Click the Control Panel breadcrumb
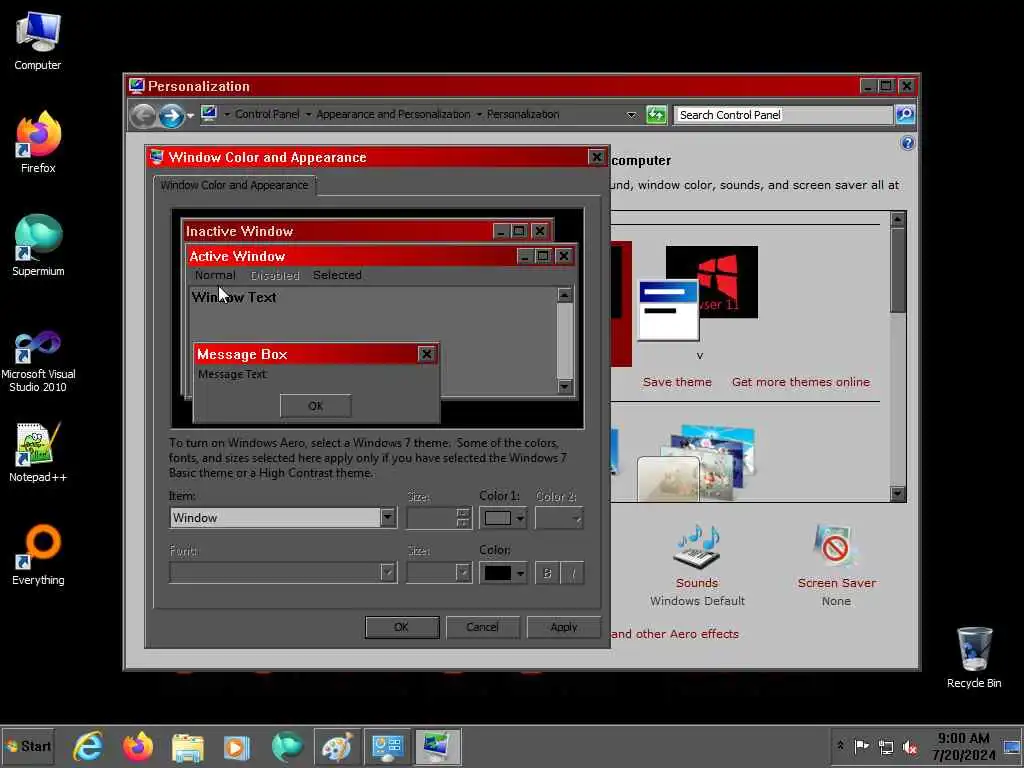The image size is (1024, 768). [x=266, y=114]
